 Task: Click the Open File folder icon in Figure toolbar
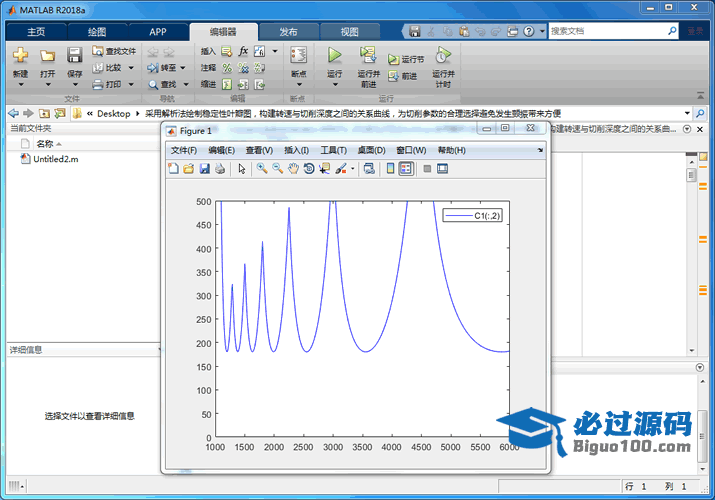coord(189,169)
